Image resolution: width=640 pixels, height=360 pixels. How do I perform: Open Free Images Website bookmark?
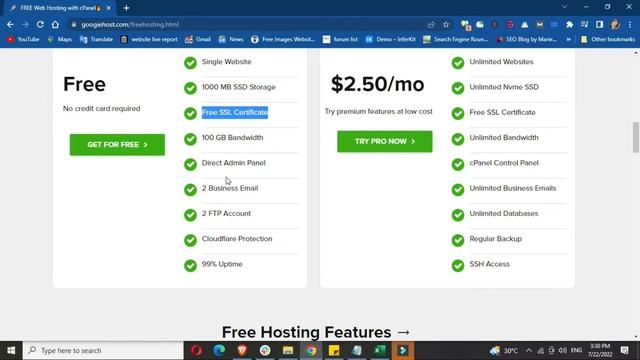click(283, 39)
